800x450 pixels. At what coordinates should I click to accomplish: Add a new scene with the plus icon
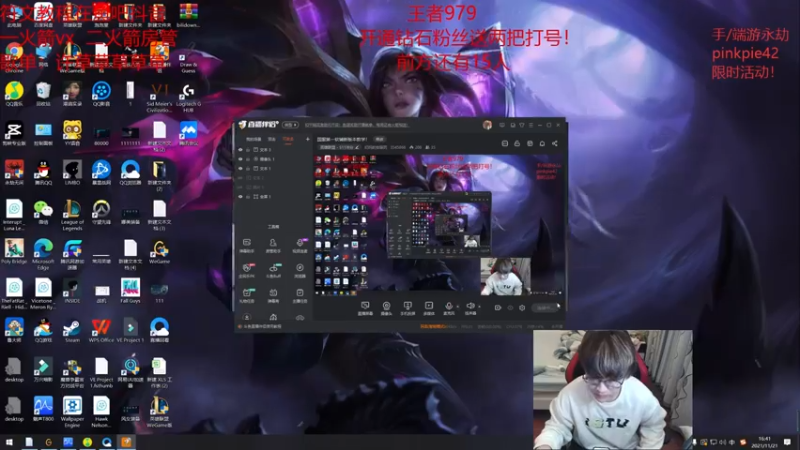tap(307, 139)
